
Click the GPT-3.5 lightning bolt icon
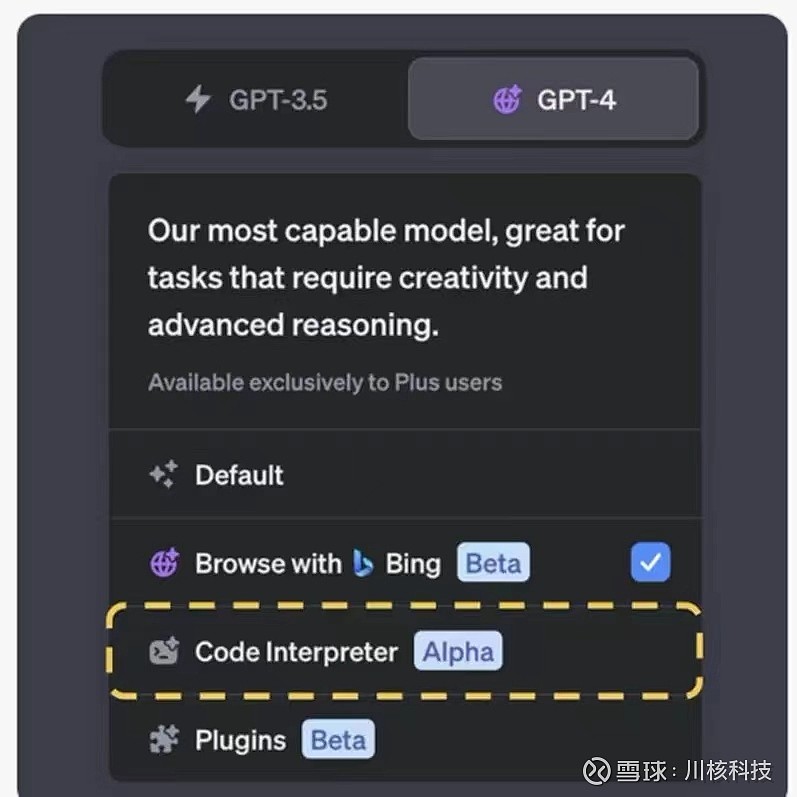(198, 100)
